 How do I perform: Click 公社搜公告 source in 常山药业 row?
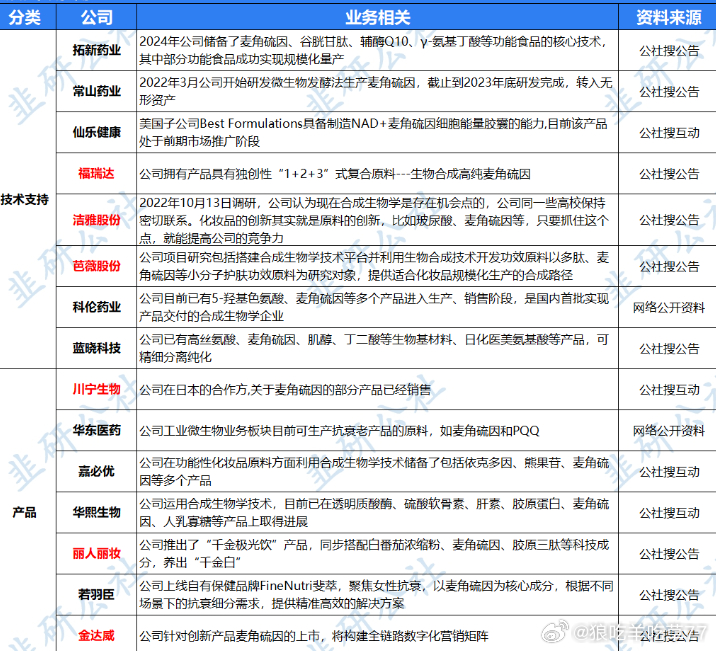(x=669, y=92)
